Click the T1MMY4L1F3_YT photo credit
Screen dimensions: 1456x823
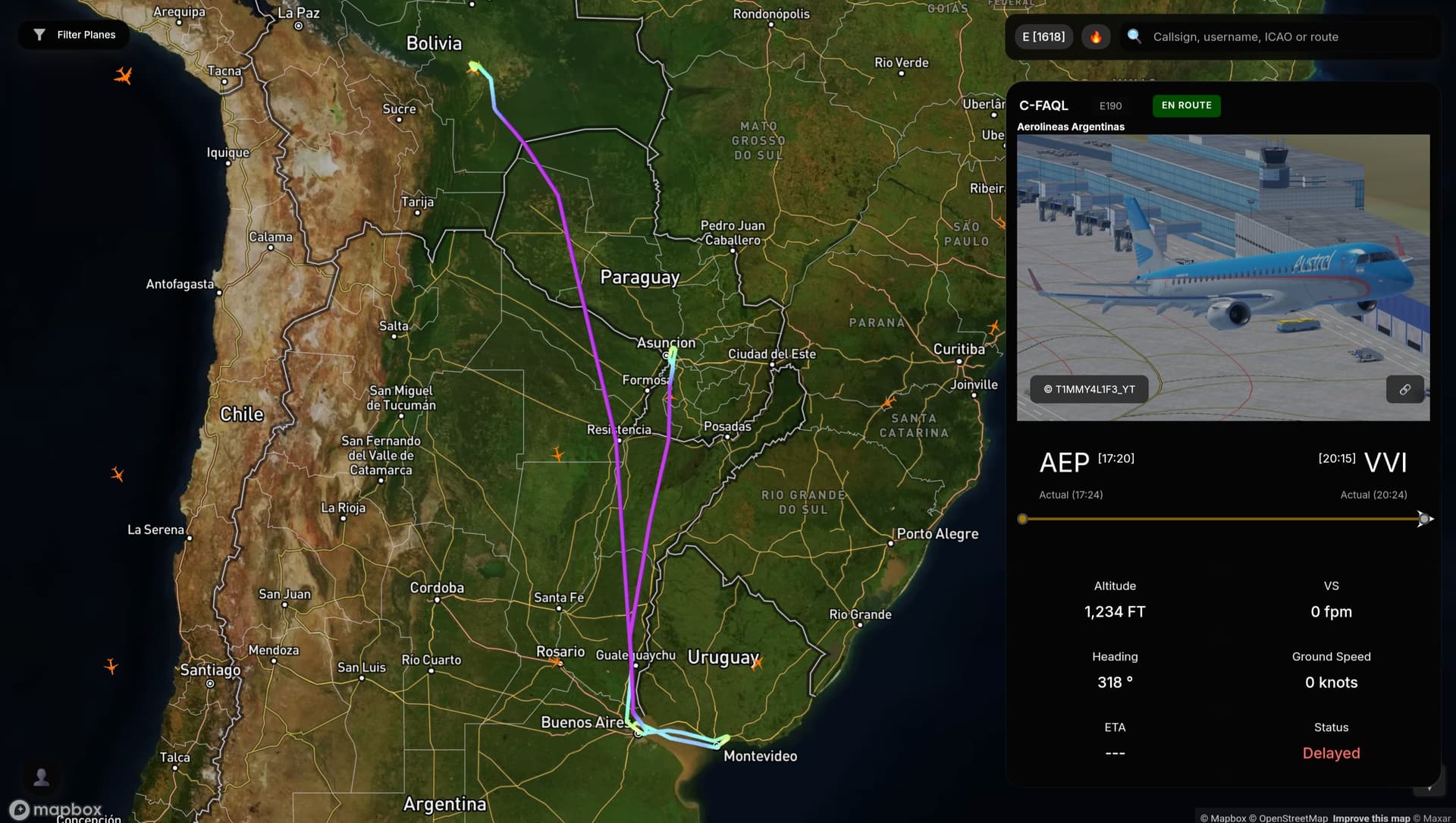point(1089,389)
